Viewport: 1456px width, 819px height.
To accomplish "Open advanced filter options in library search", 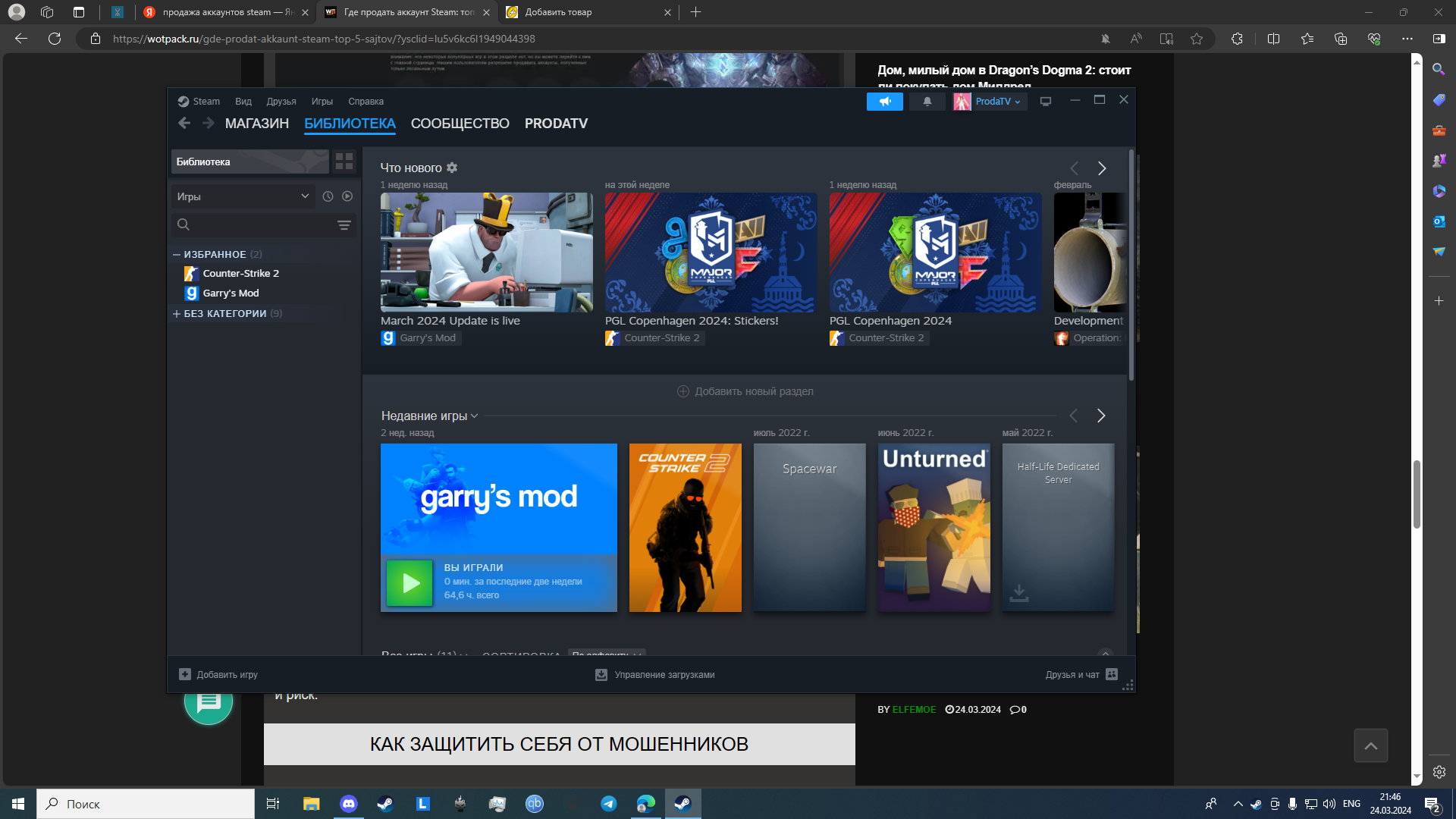I will click(344, 224).
